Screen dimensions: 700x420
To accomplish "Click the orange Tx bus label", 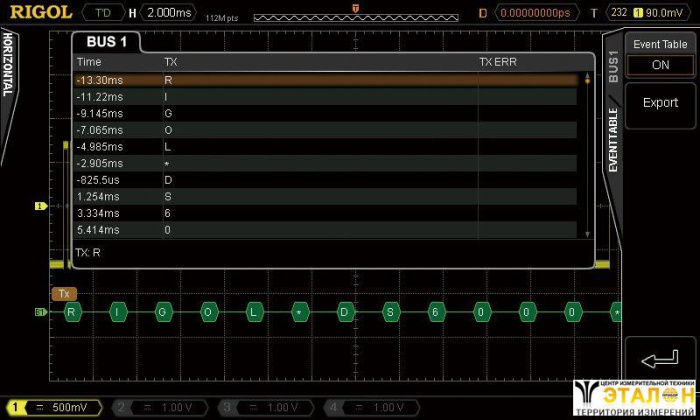I will [x=64, y=294].
